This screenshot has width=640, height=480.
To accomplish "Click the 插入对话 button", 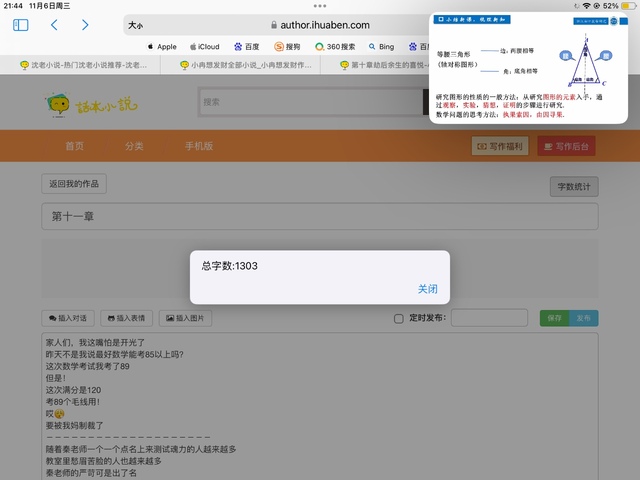I will point(68,318).
